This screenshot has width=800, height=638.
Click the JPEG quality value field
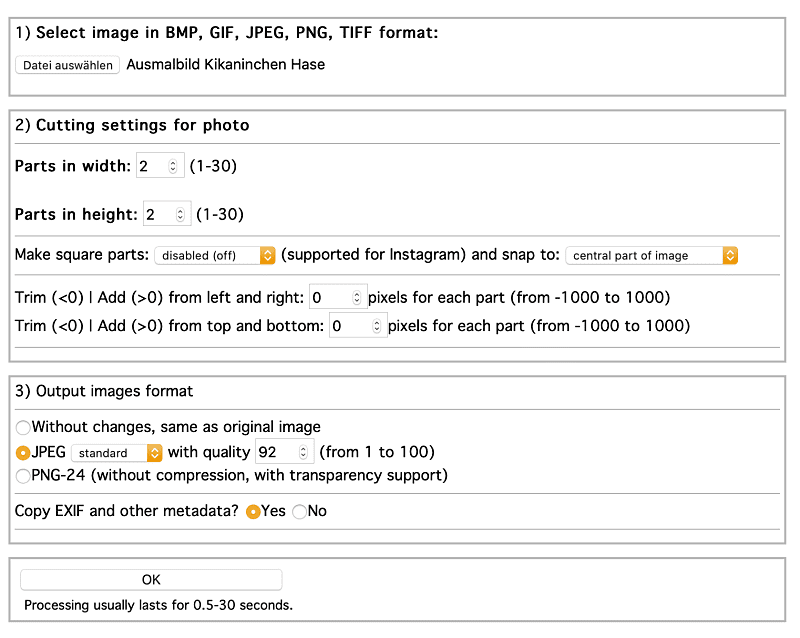click(284, 452)
